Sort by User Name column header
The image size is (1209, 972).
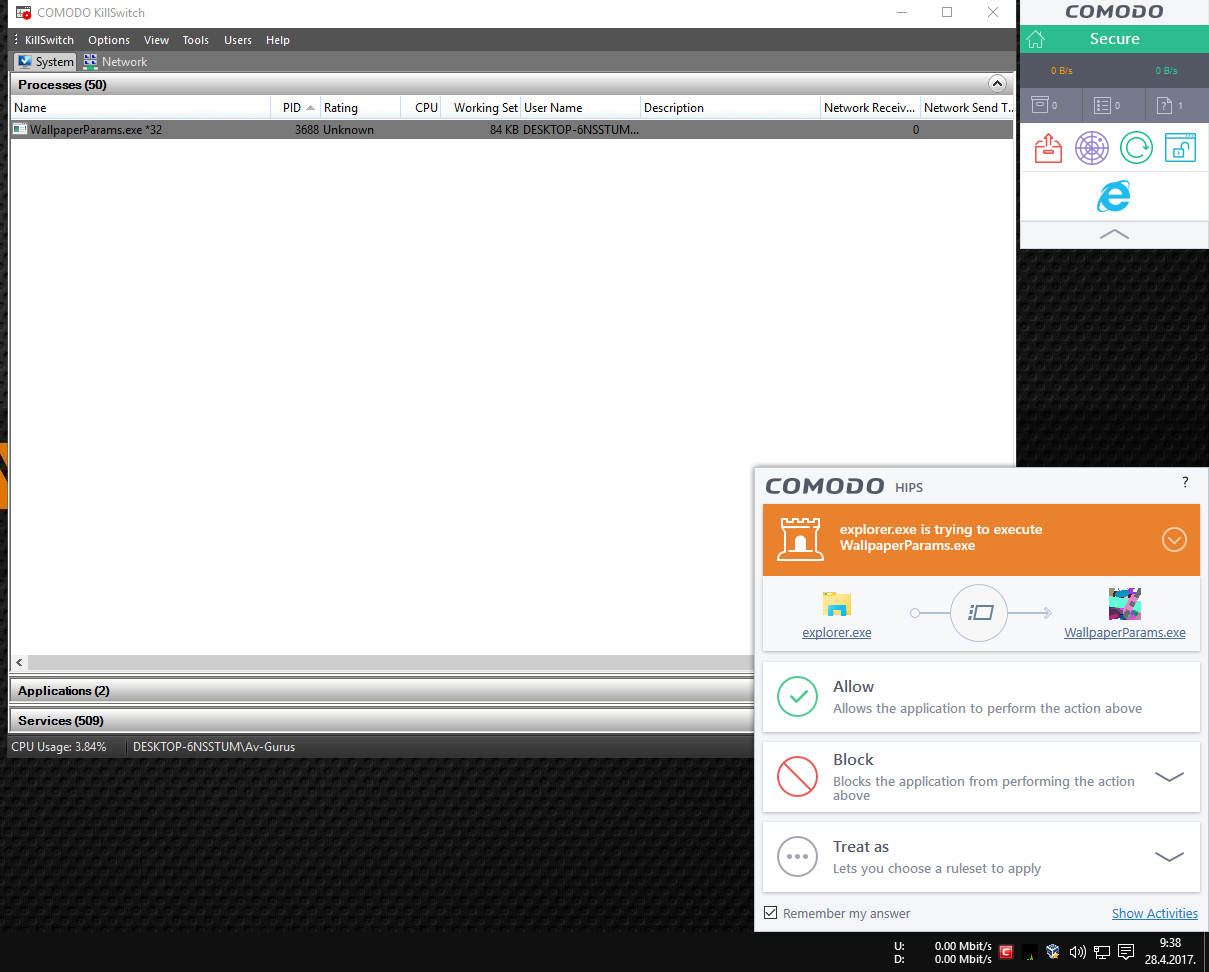(x=580, y=107)
